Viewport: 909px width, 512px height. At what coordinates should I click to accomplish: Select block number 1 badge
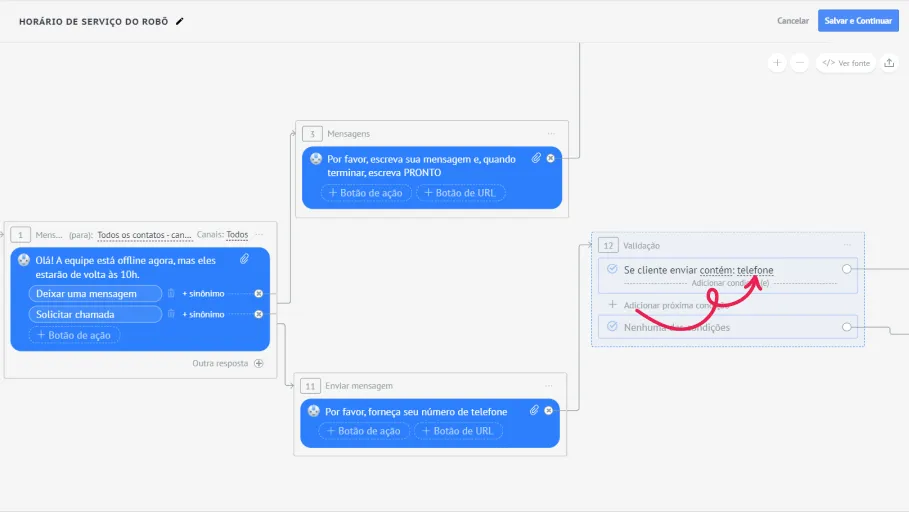point(20,235)
